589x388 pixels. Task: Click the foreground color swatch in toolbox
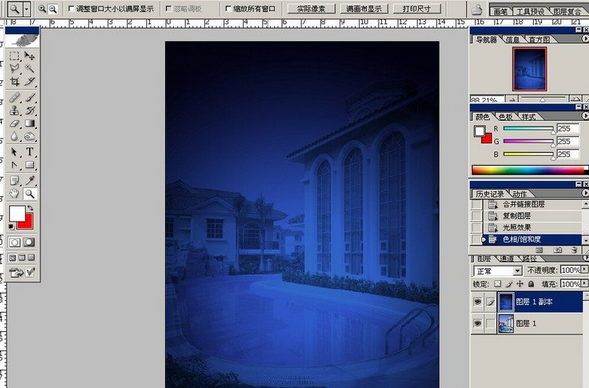coord(17,213)
